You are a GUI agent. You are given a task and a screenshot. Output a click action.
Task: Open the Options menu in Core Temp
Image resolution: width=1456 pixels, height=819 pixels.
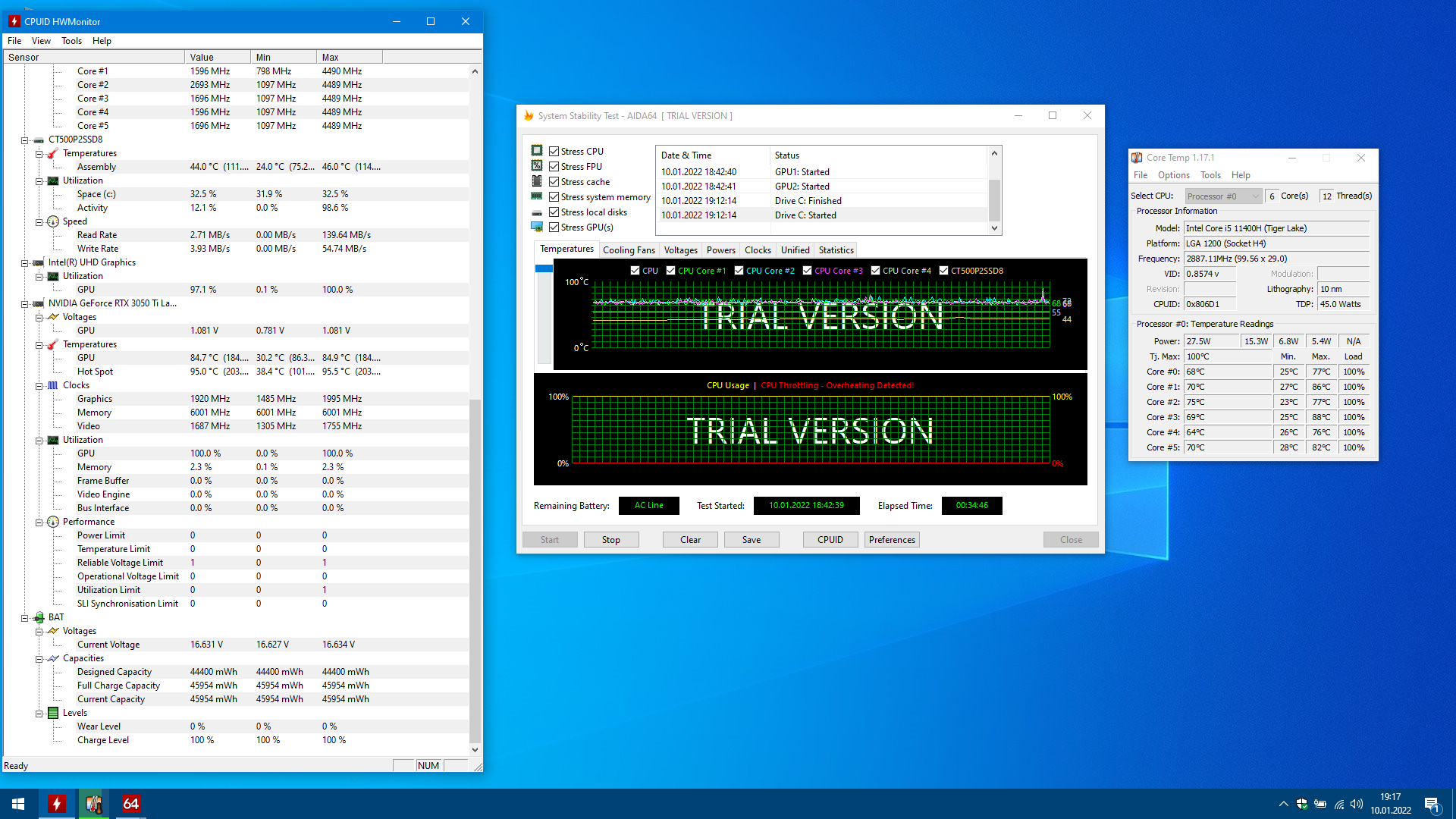tap(1173, 175)
